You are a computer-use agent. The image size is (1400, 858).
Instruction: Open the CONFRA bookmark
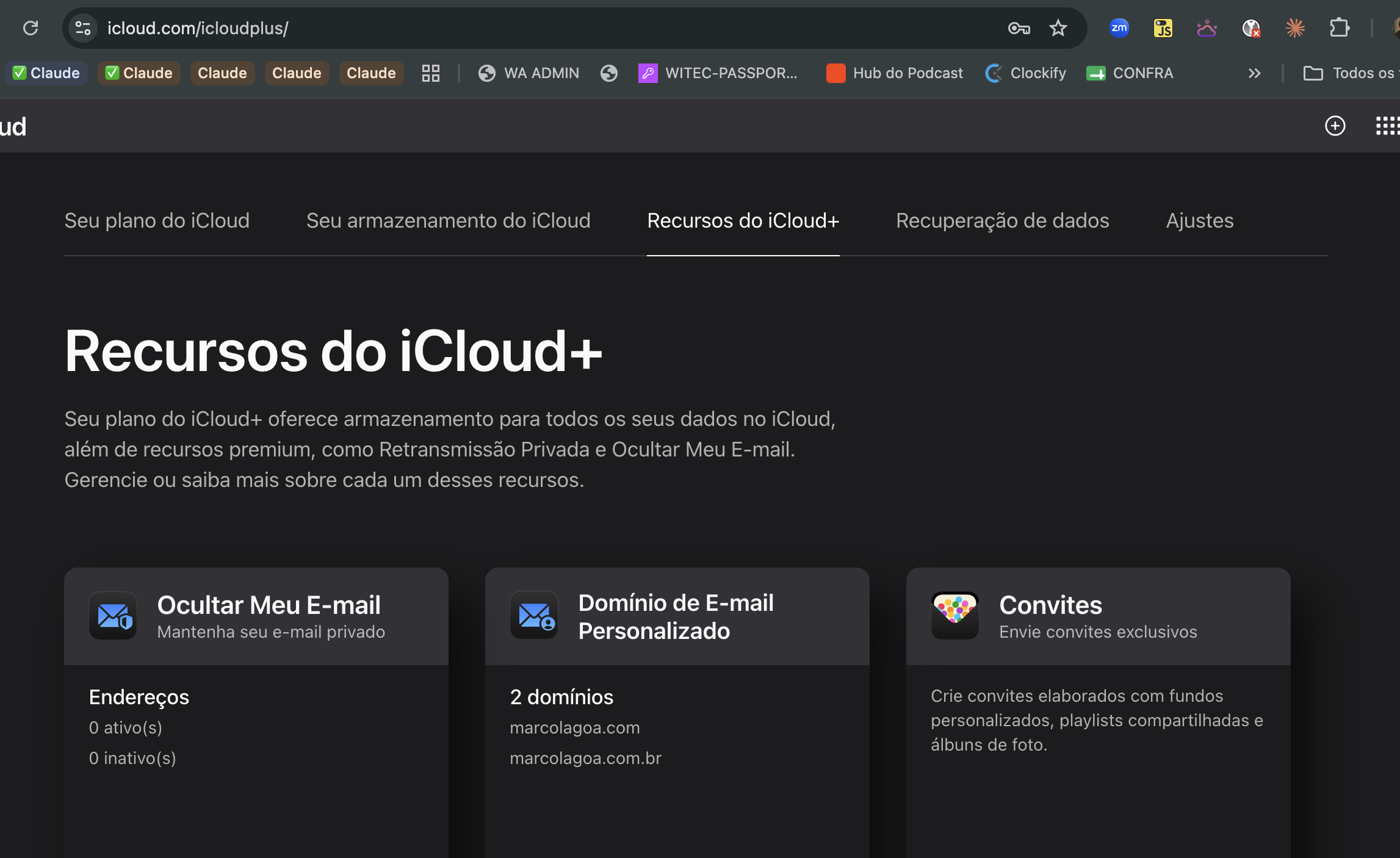coord(1130,73)
